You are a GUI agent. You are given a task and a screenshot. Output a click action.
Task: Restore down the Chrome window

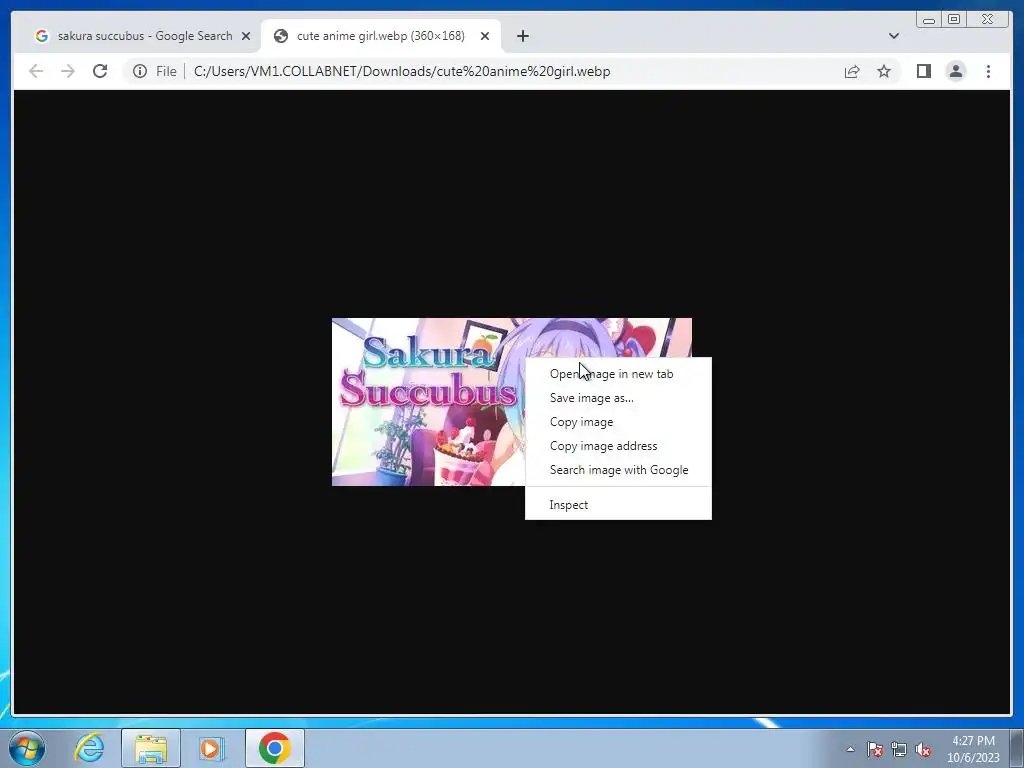click(953, 20)
